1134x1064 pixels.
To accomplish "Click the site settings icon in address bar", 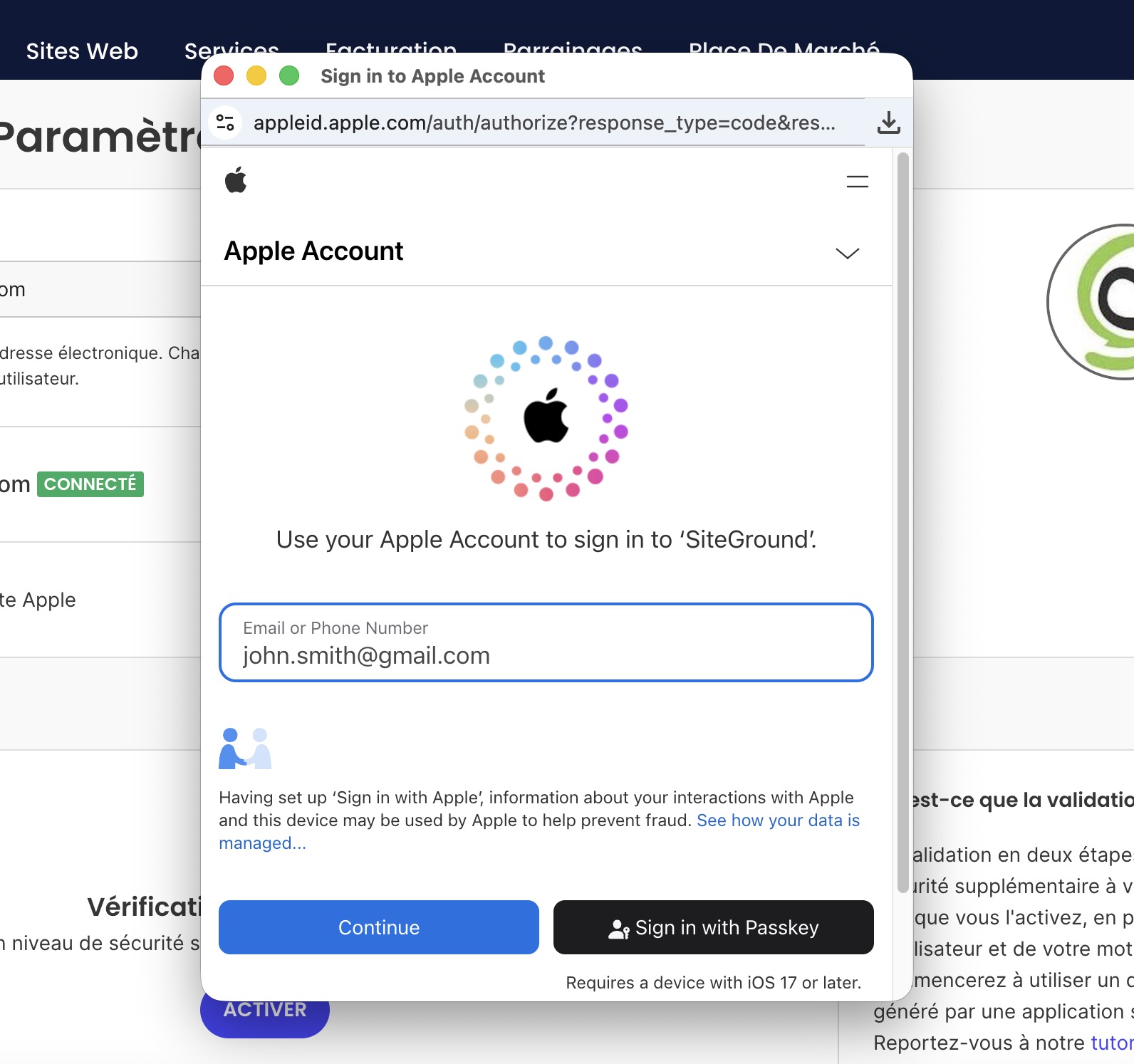I will (225, 122).
